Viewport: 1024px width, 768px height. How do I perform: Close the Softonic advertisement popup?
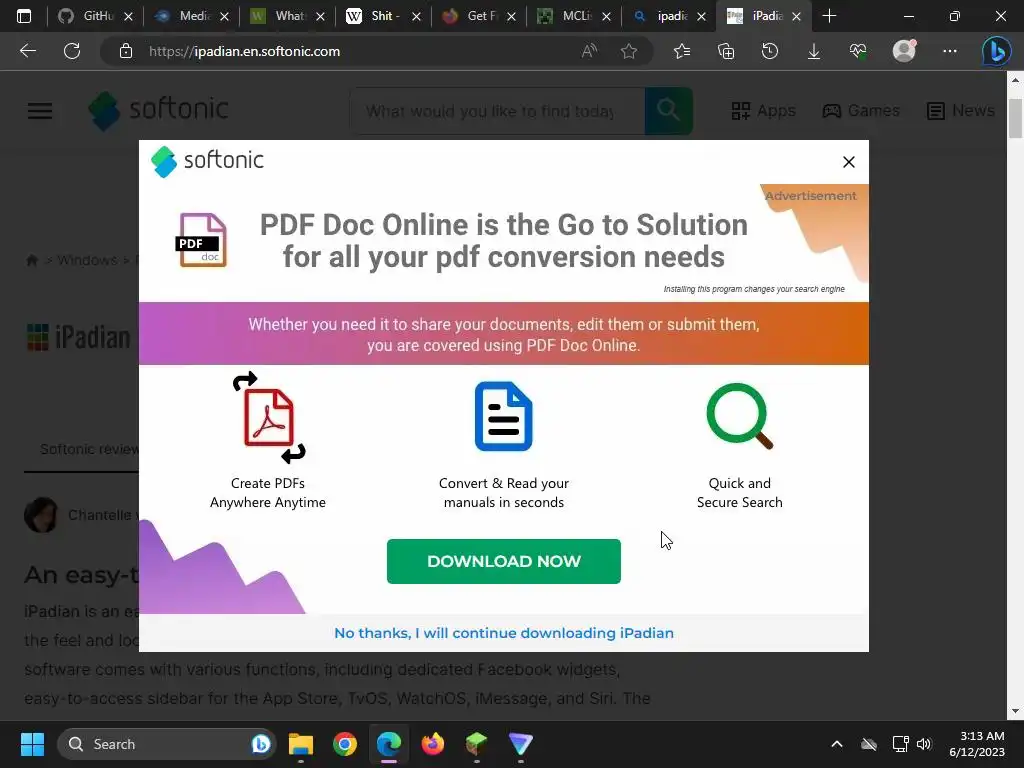pos(848,162)
